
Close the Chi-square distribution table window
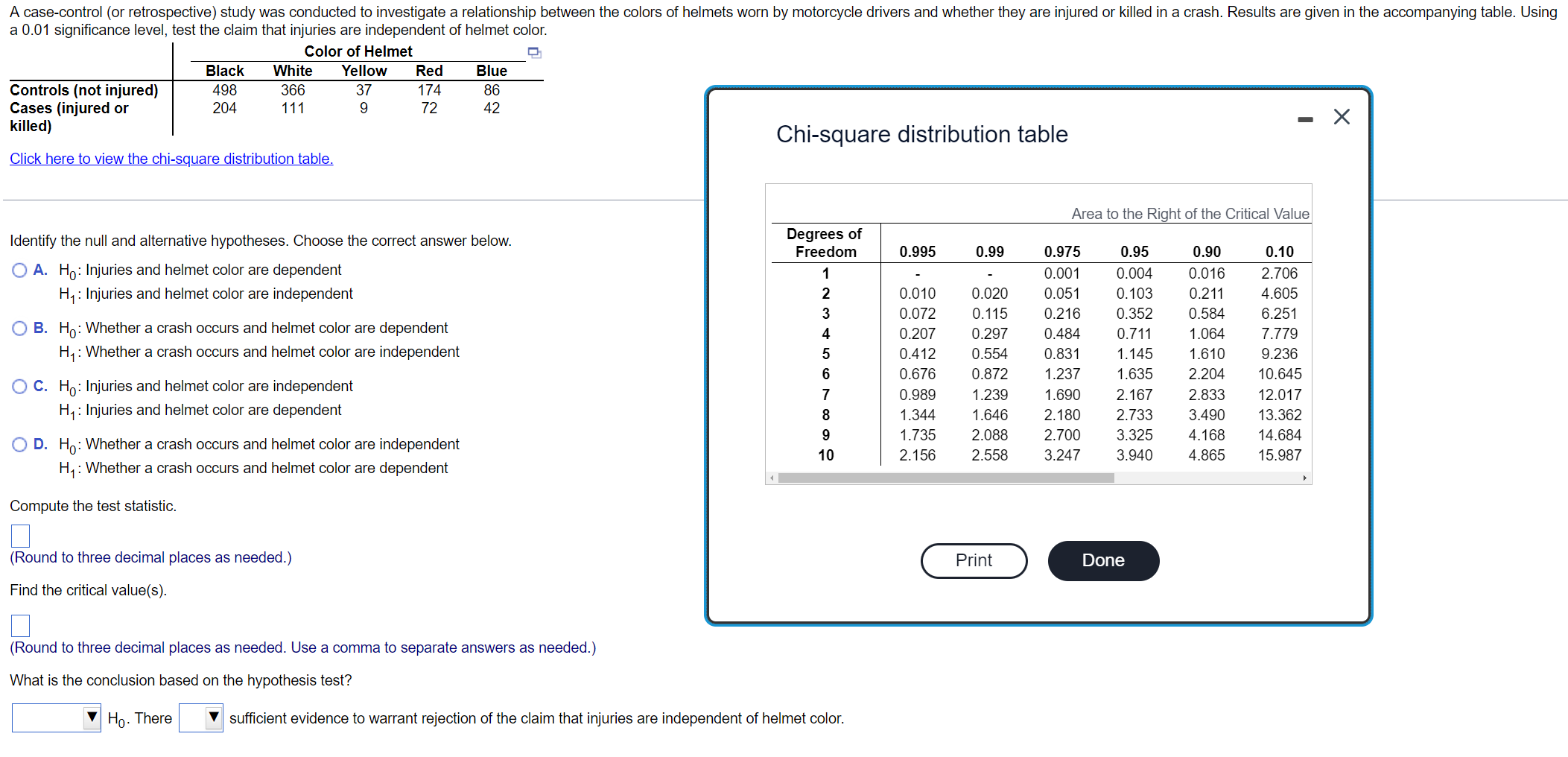1342,116
